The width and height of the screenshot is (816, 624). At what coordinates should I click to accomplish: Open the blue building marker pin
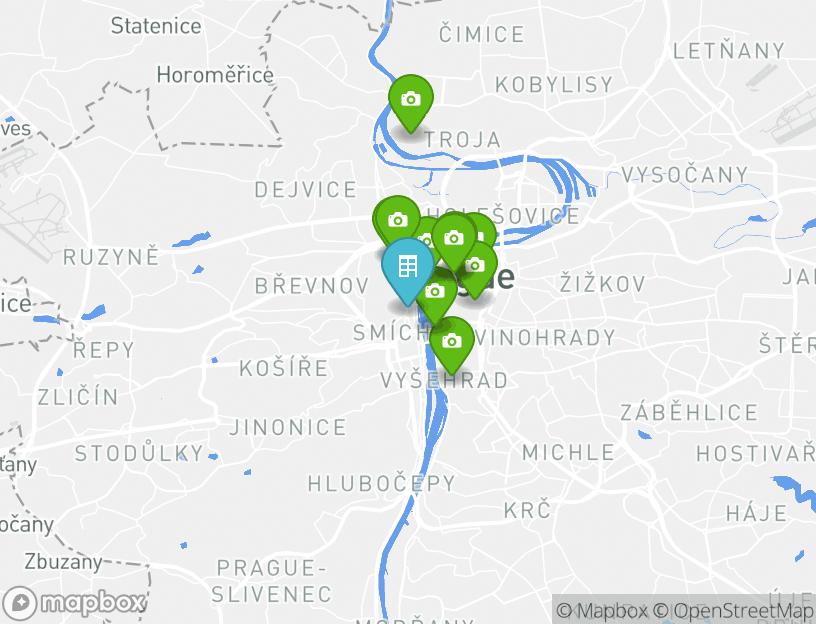tap(407, 270)
